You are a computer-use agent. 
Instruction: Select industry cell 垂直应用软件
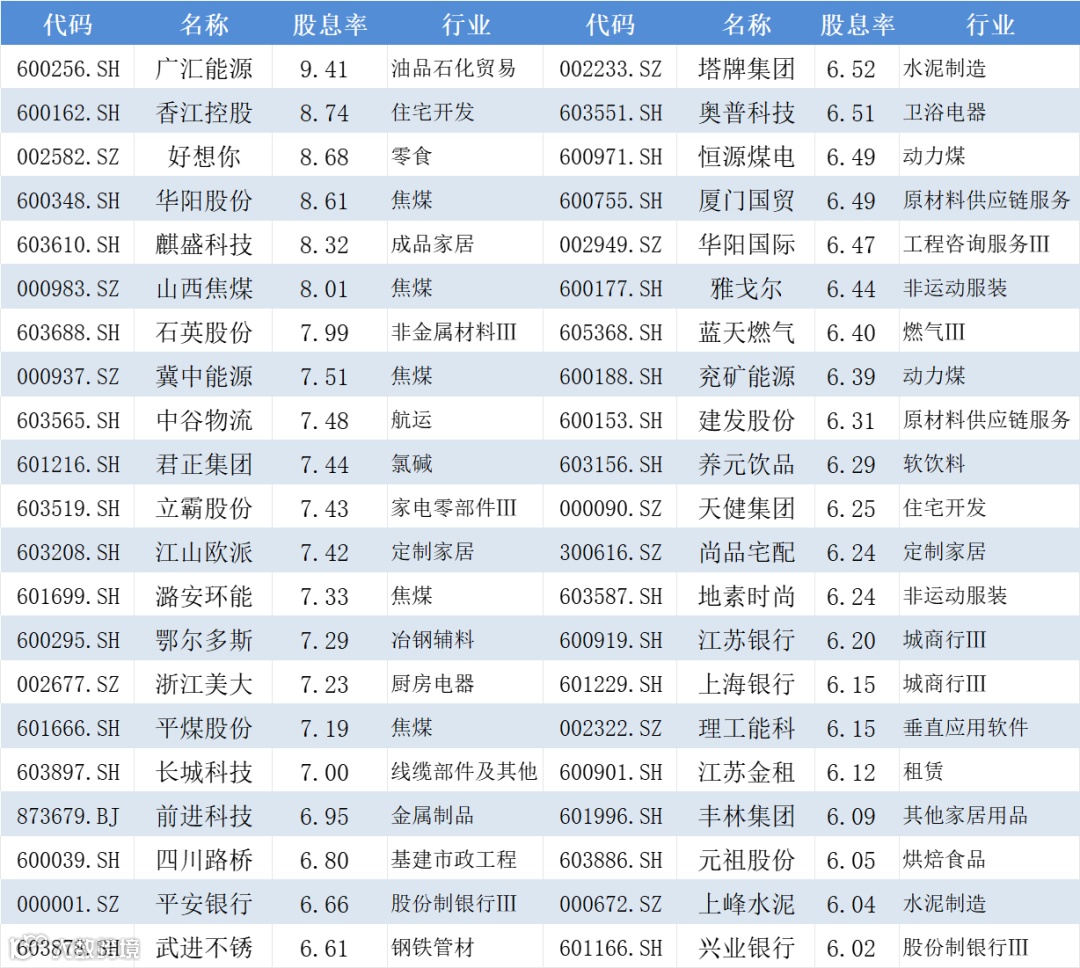click(966, 728)
